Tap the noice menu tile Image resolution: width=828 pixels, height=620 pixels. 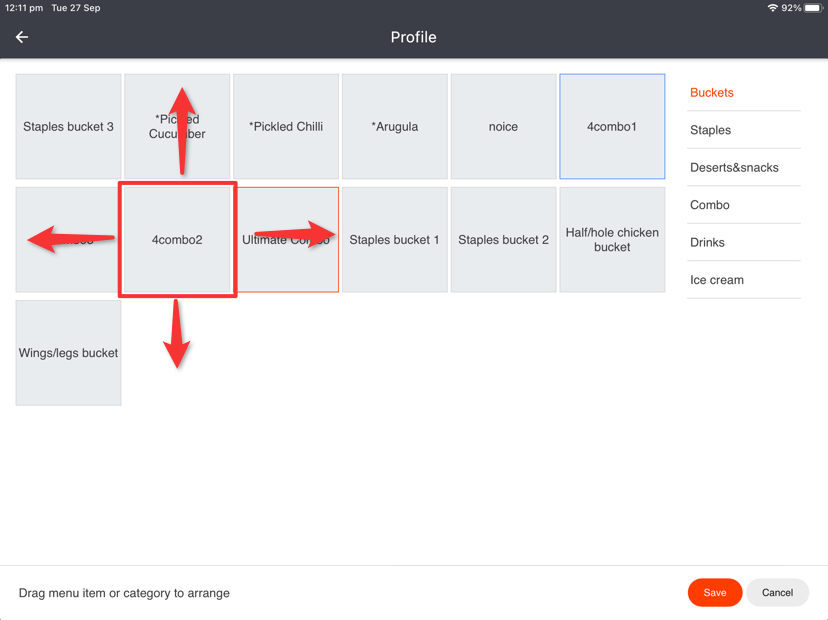coord(503,127)
